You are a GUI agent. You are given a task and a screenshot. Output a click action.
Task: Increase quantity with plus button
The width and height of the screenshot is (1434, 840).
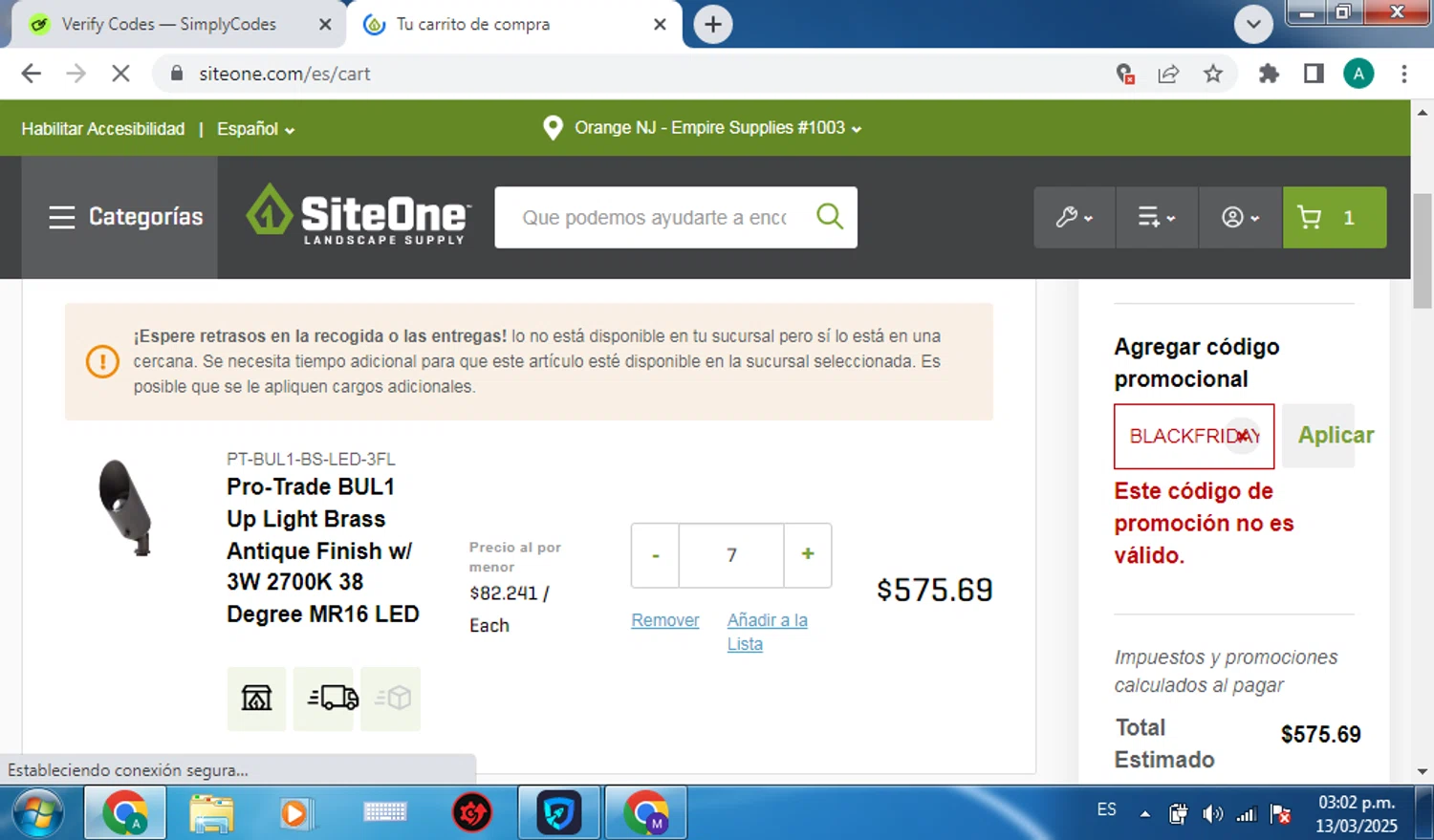[808, 554]
